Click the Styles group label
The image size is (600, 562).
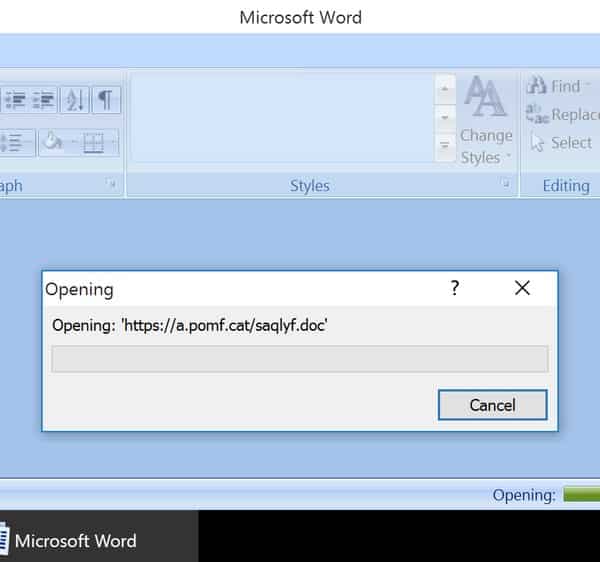click(x=310, y=186)
